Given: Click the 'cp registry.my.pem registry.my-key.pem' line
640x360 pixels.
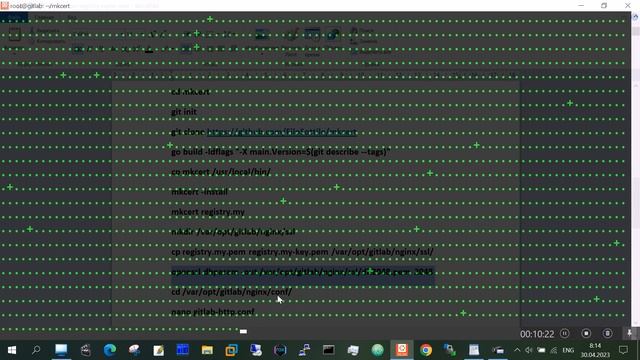Looking at the screenshot, I should coord(302,252).
